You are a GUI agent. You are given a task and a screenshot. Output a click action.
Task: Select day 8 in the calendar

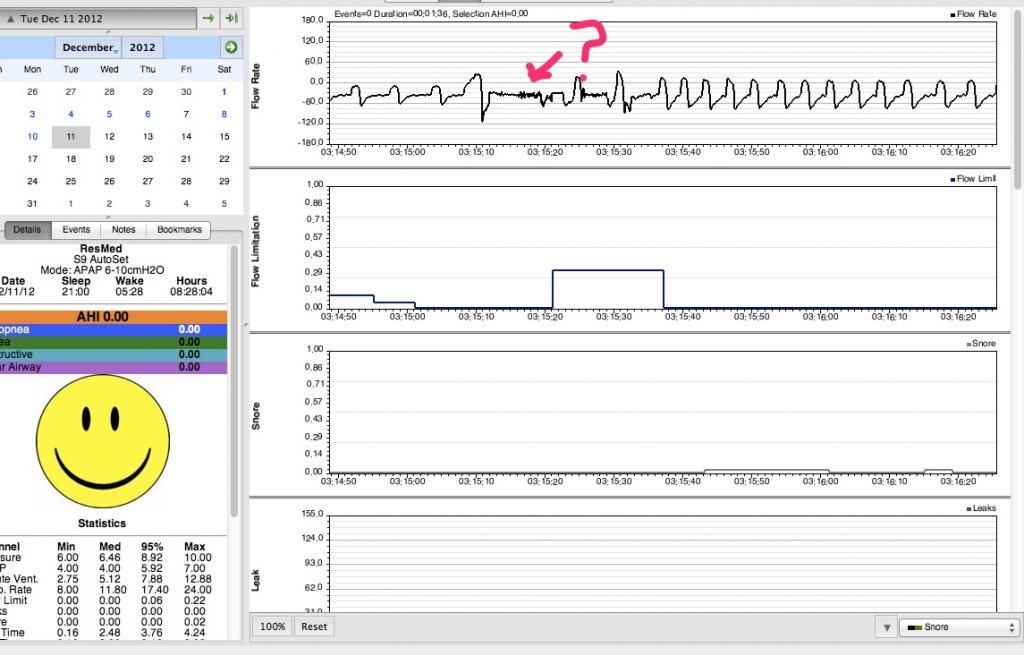click(x=224, y=114)
